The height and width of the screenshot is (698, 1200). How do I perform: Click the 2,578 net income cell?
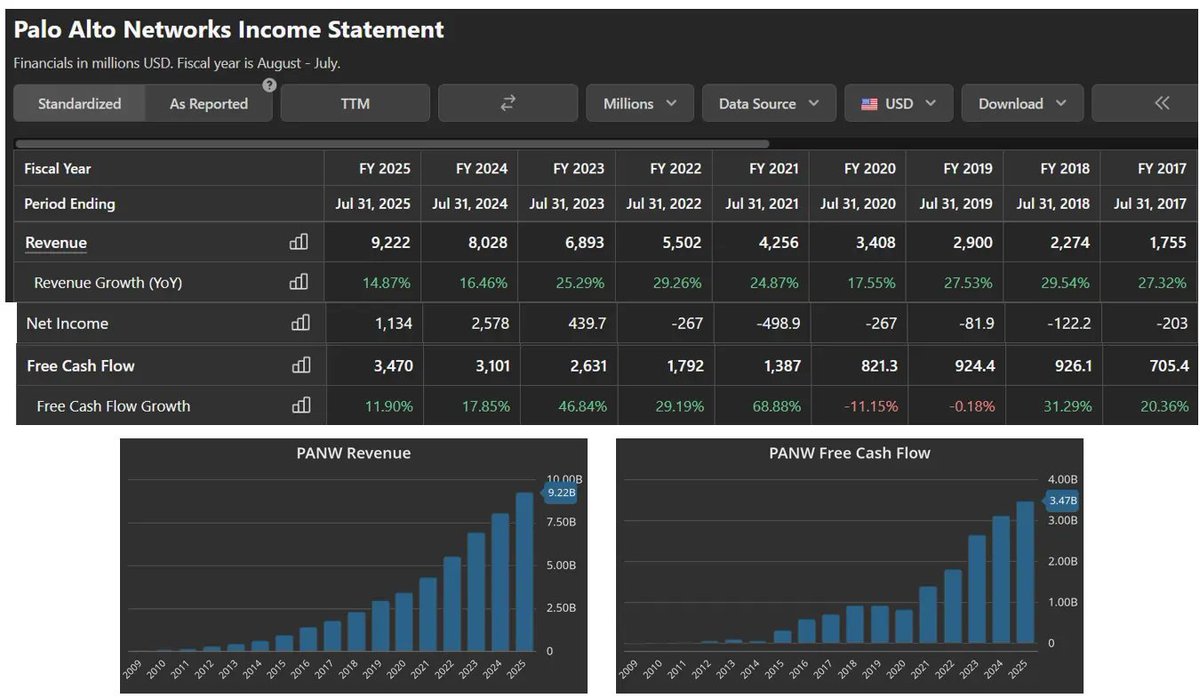(490, 323)
